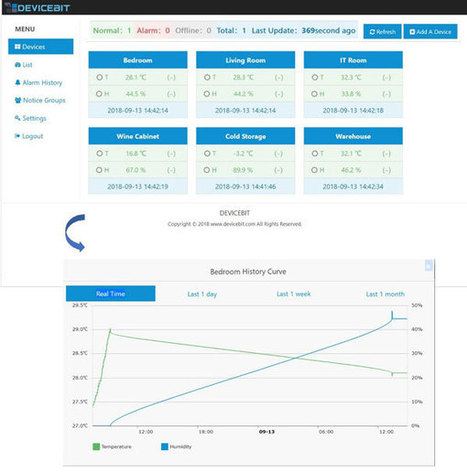Click the Settings wrench icon
This screenshot has width=467, height=472.
[x=18, y=118]
